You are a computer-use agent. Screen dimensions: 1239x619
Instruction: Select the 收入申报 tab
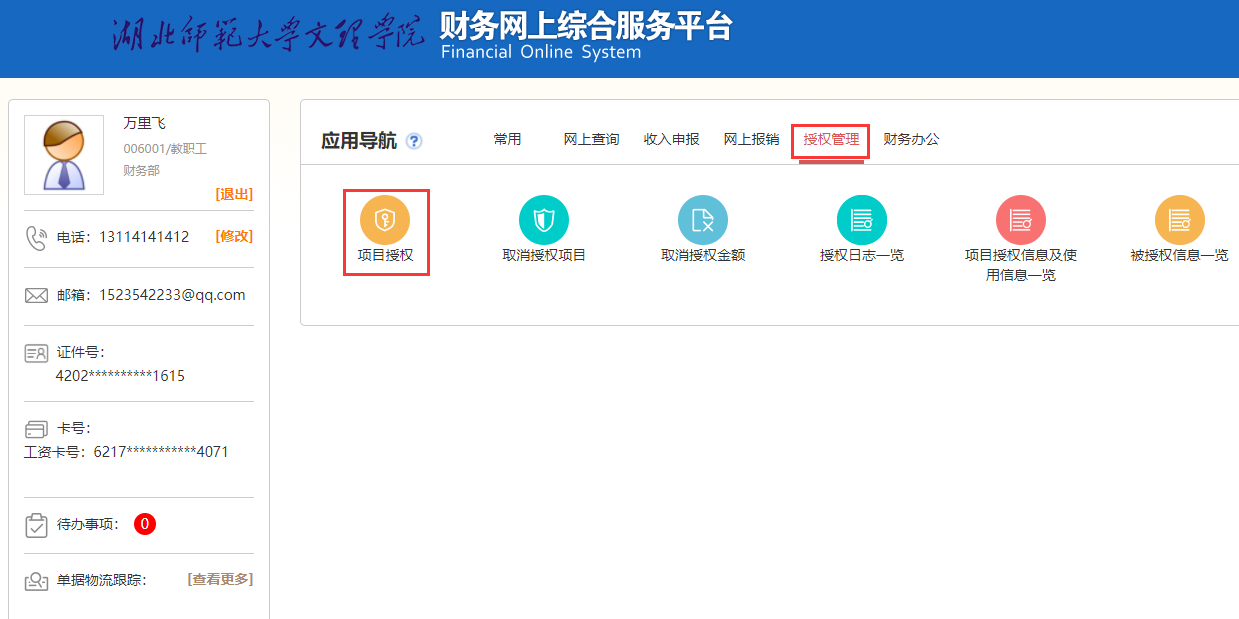point(671,139)
